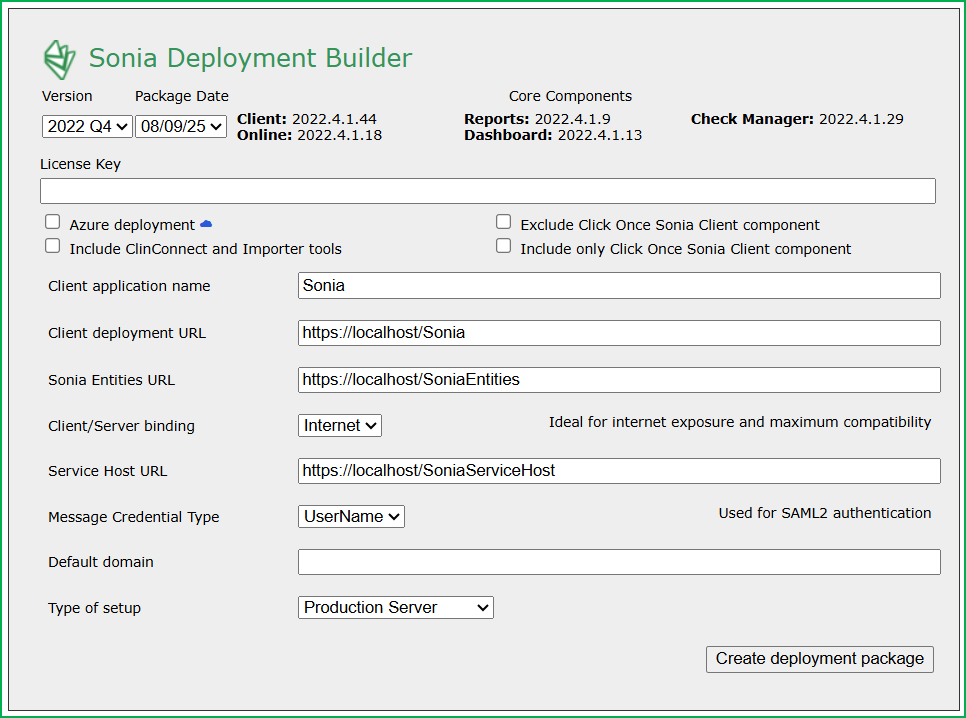
Task: Click the License Key label
Action: pos(80,164)
